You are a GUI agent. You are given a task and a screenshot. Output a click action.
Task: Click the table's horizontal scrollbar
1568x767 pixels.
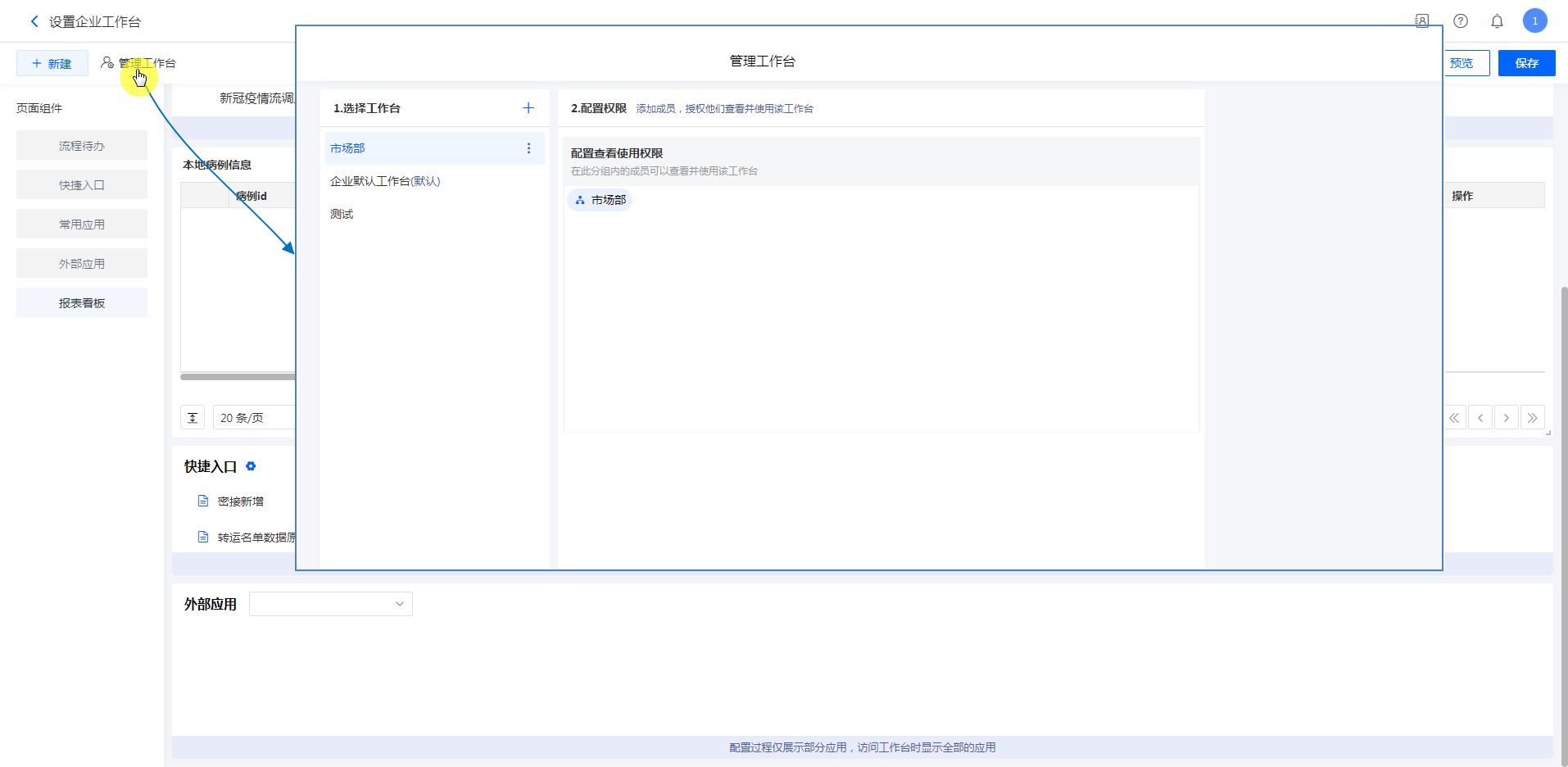(x=238, y=377)
